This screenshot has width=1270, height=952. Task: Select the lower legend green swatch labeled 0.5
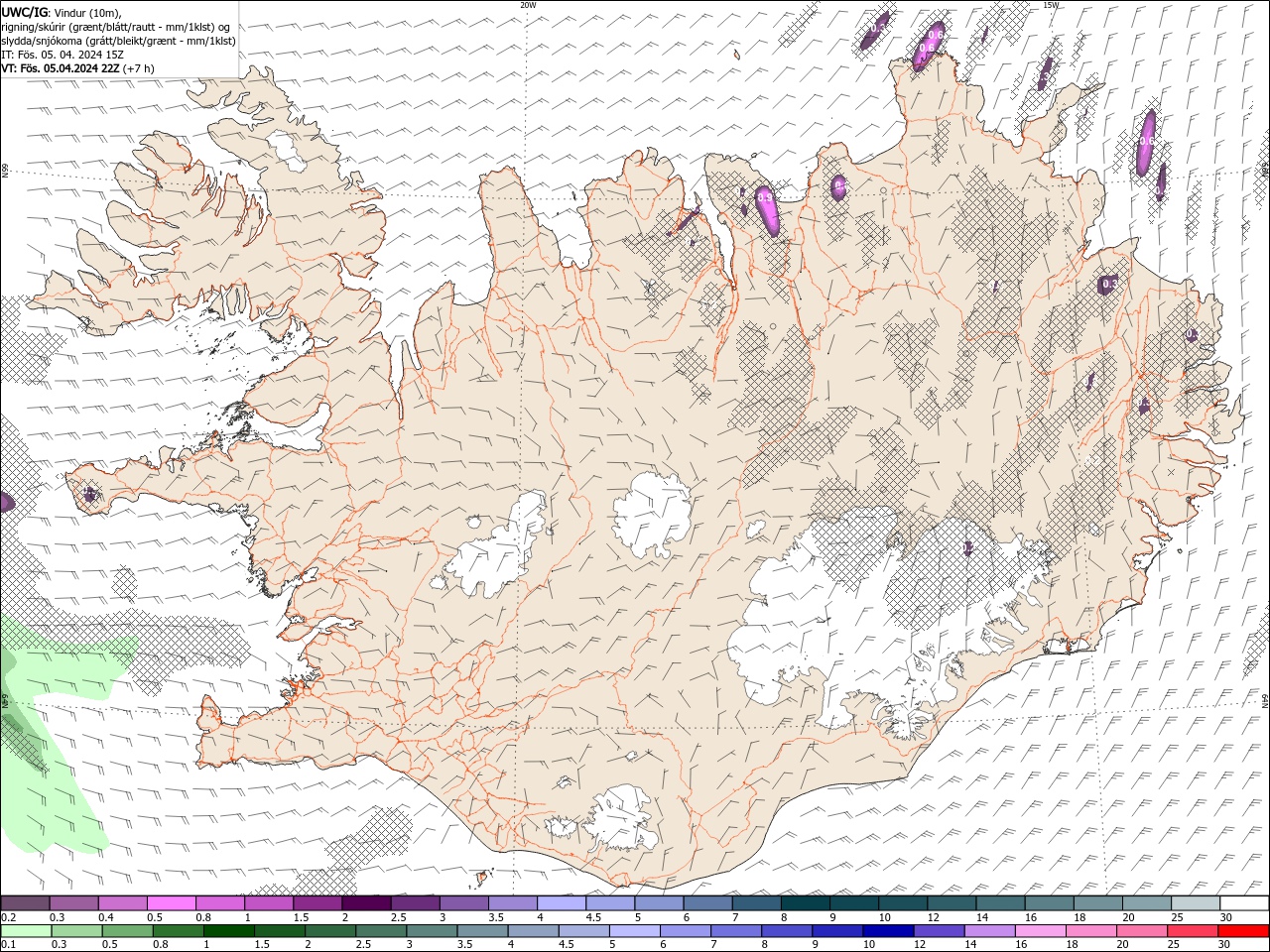click(127, 931)
